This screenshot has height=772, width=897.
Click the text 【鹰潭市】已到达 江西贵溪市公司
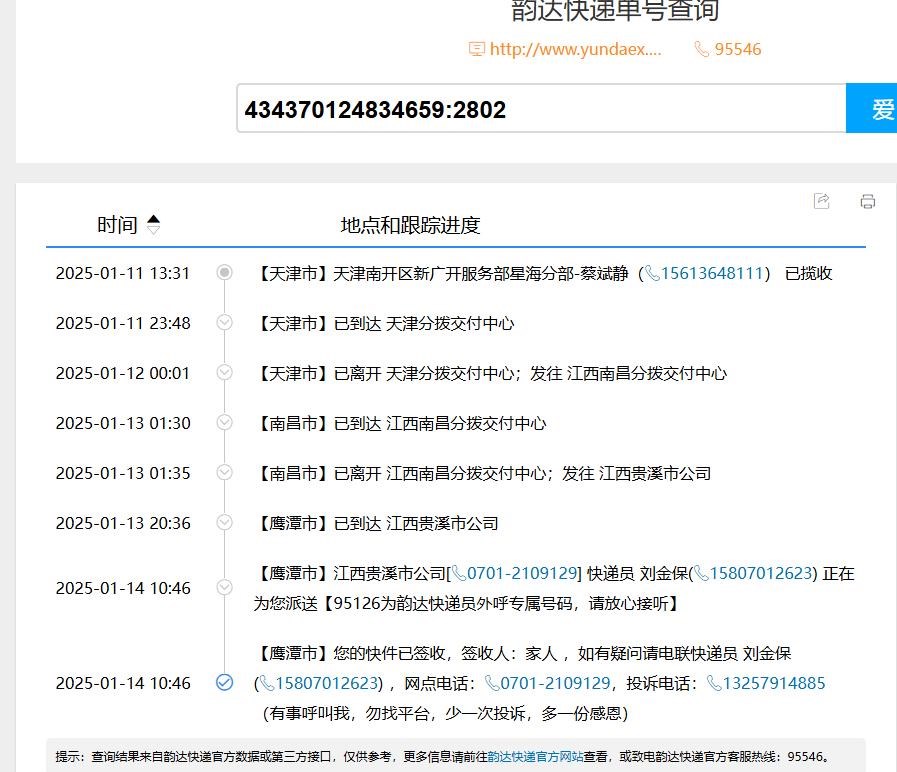click(376, 523)
